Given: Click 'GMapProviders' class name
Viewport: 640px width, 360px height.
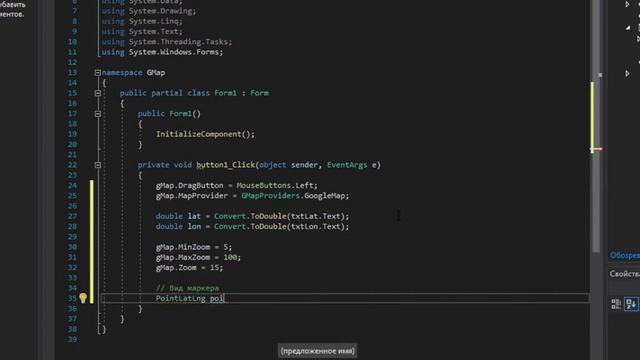Looking at the screenshot, I should 270,196.
